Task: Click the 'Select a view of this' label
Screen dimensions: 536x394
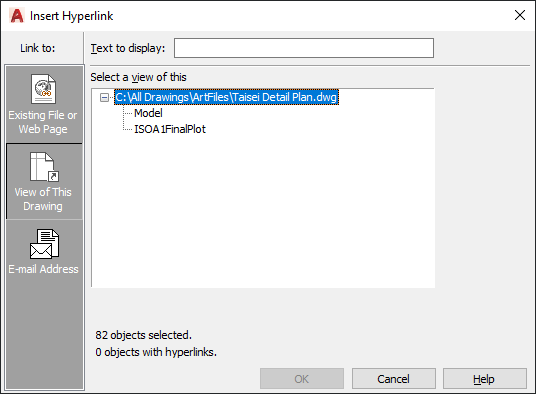Action: [138, 77]
